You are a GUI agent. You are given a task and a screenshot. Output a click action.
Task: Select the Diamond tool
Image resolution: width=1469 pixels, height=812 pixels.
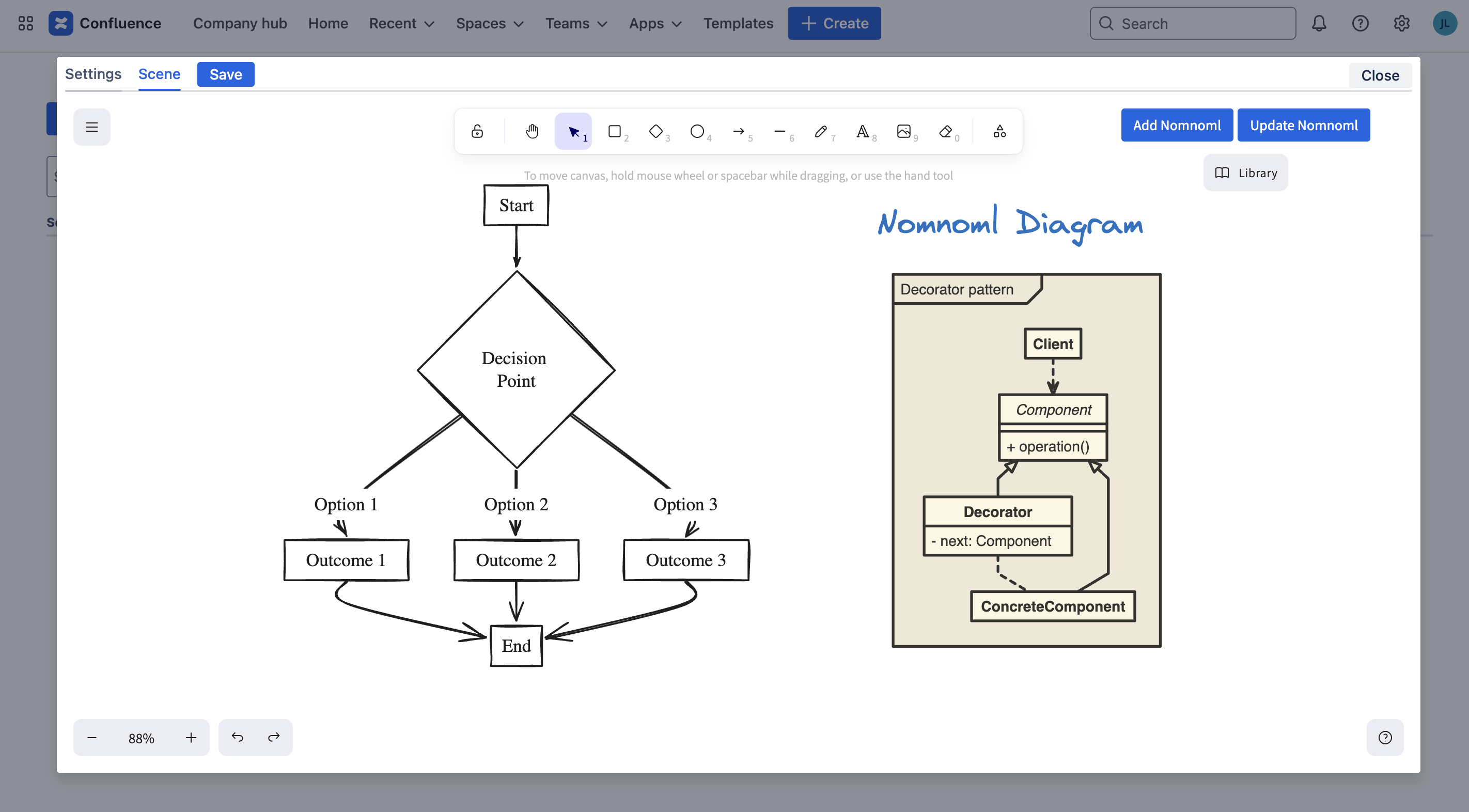[x=657, y=131]
